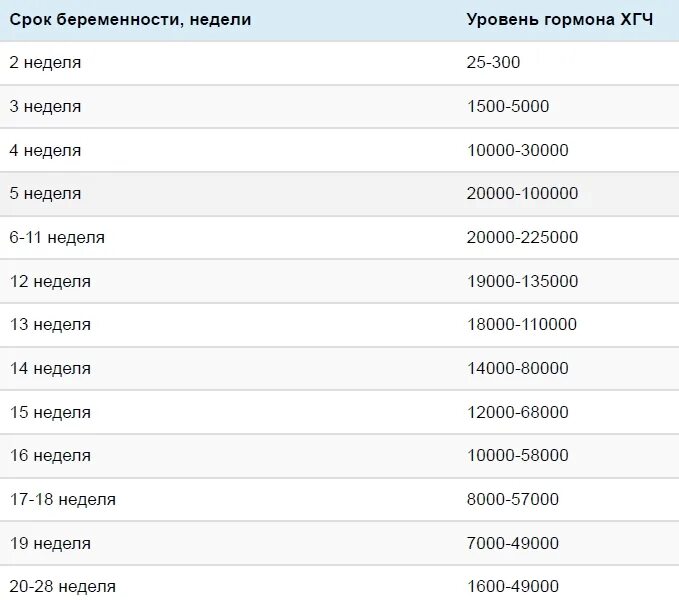This screenshot has width=679, height=600.
Task: Select the '2 неделя' row label
Action: [45, 63]
